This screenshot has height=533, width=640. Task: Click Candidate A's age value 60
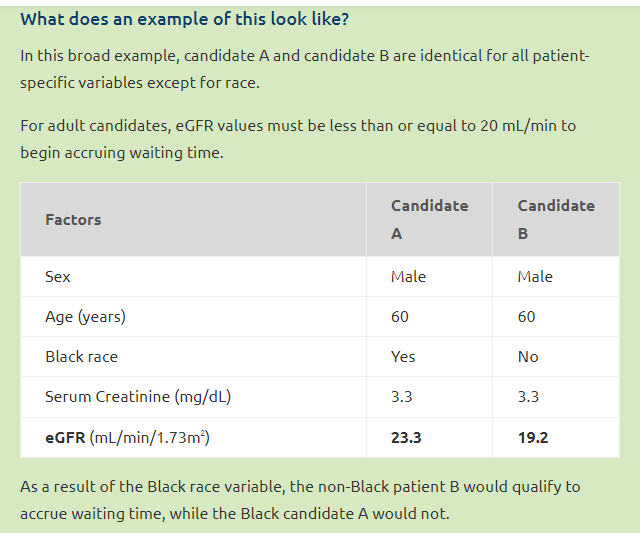tap(400, 317)
